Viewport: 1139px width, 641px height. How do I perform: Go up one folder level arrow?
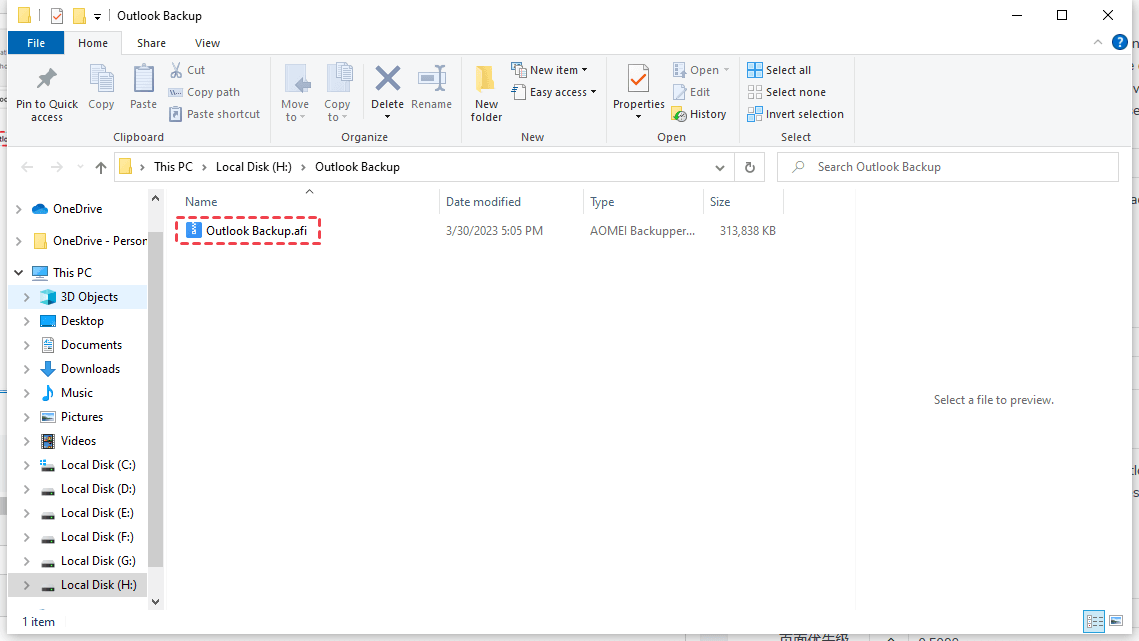(101, 167)
